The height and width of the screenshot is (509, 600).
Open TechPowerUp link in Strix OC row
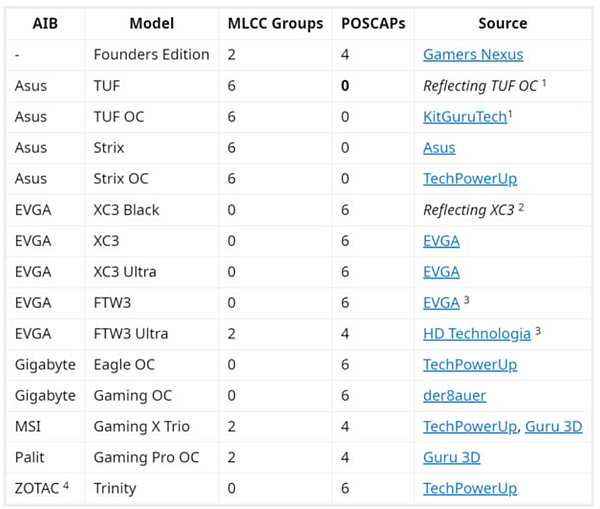(469, 179)
